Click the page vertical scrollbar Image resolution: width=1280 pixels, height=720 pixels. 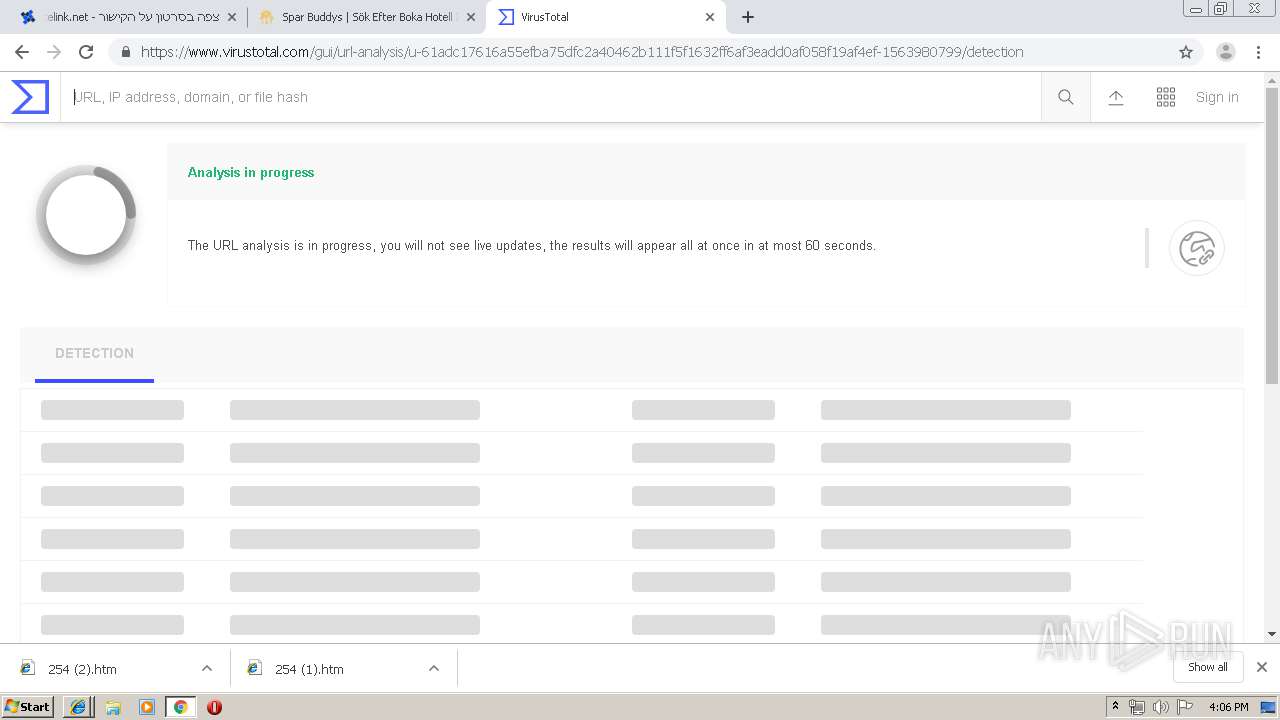(x=1272, y=235)
